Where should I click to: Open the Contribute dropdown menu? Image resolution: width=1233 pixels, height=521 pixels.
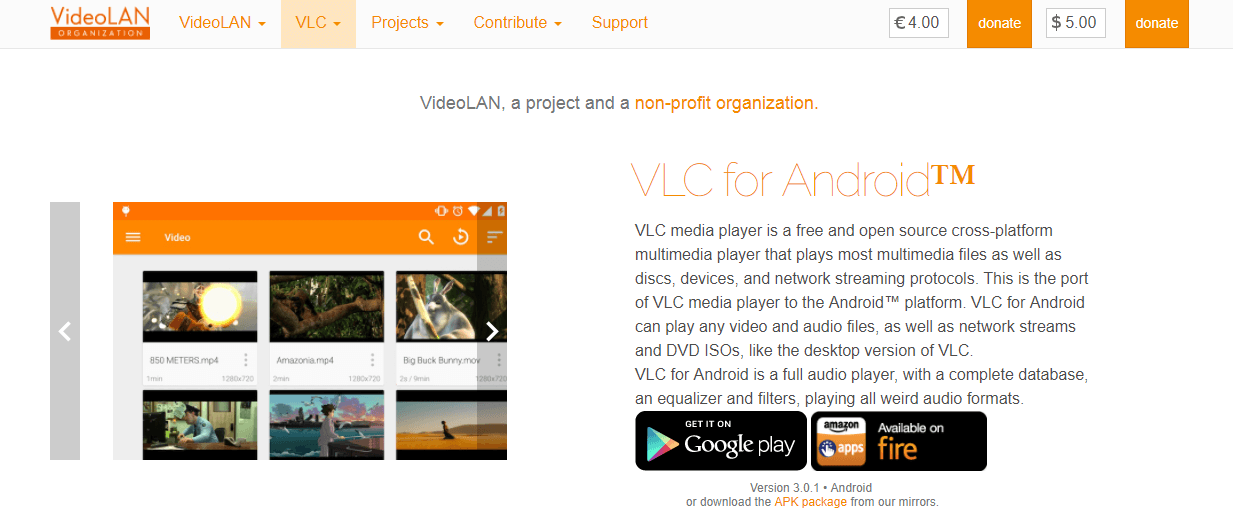point(517,23)
